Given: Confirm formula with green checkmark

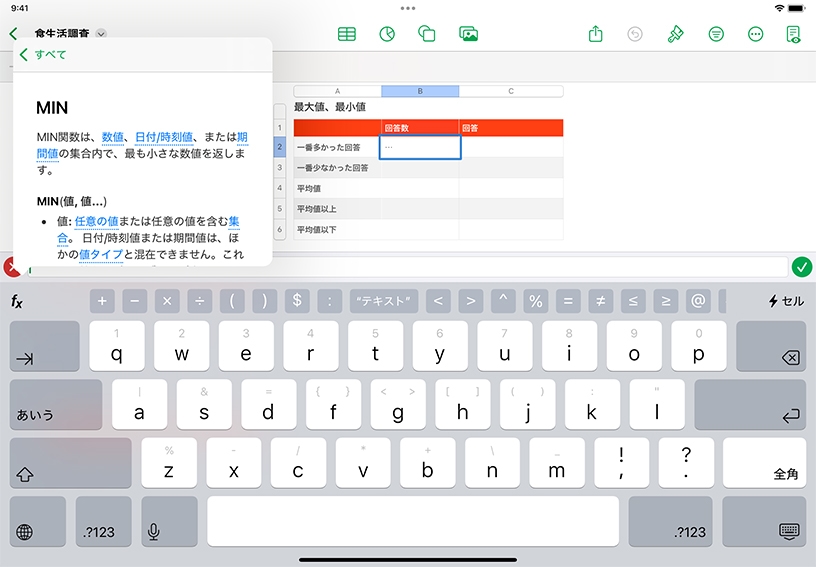Looking at the screenshot, I should tap(801, 267).
